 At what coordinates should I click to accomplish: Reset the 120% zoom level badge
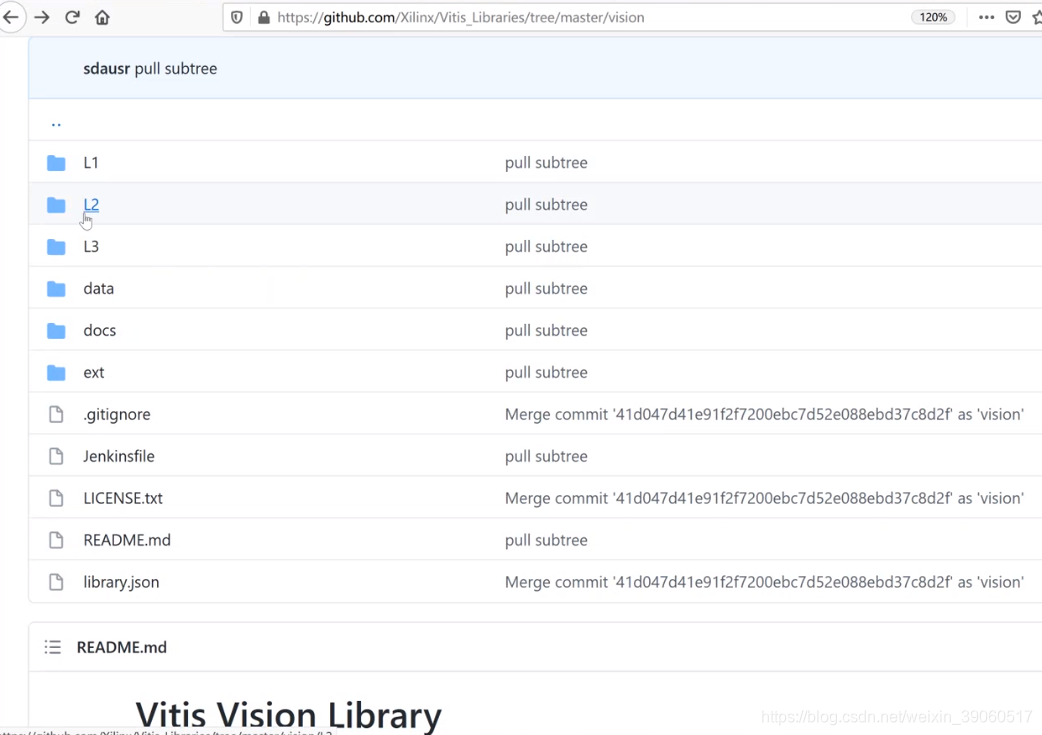point(933,17)
